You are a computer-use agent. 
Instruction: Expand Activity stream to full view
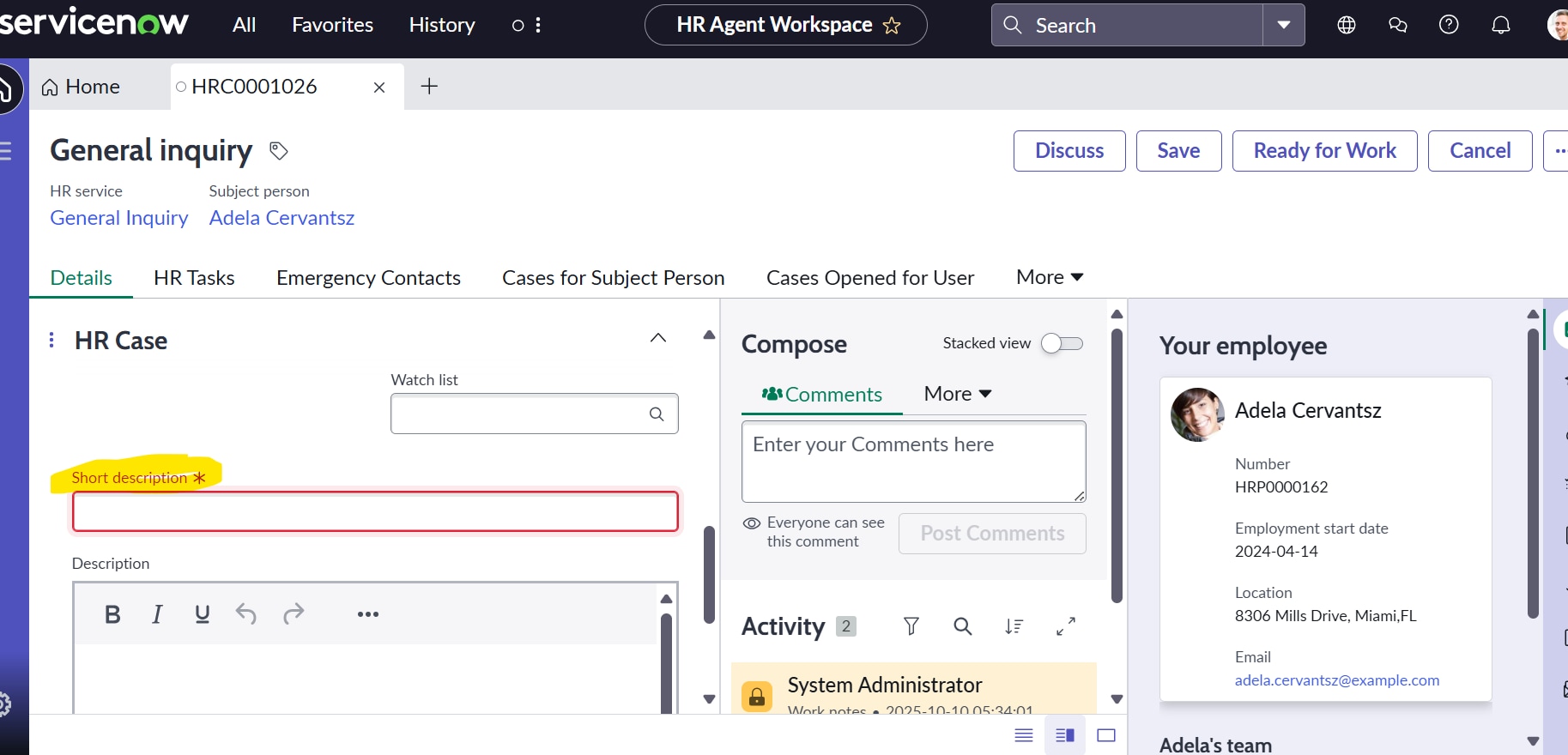pos(1066,626)
